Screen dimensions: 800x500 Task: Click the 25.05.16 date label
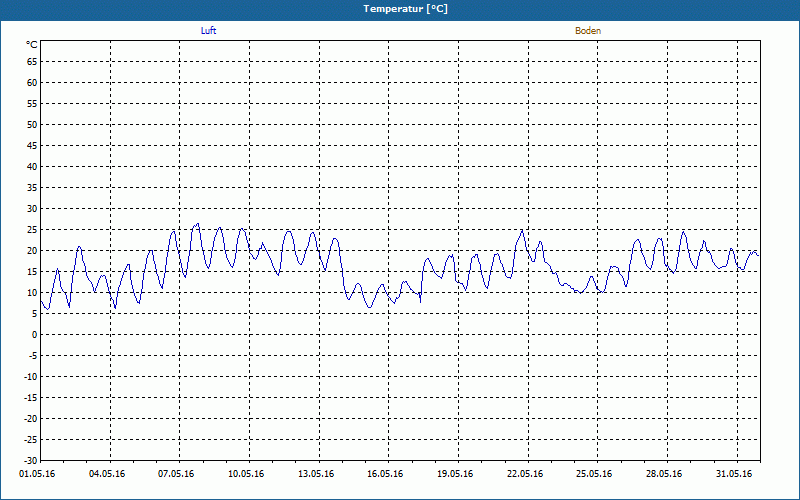point(594,474)
